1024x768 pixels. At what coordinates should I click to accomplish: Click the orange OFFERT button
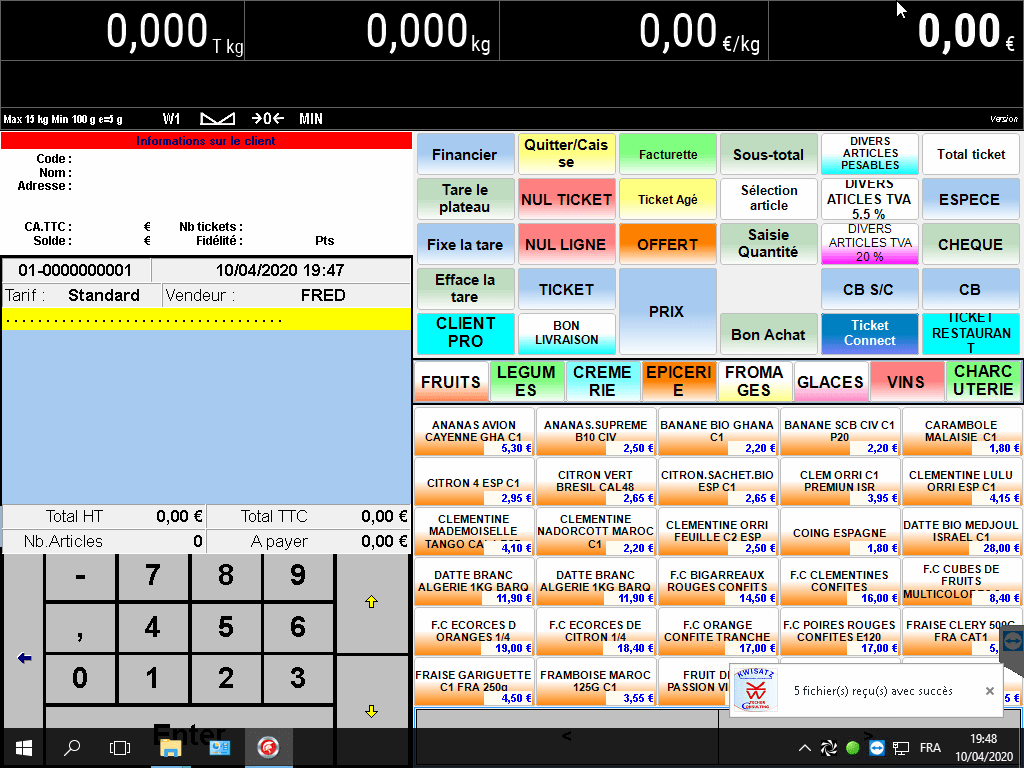[x=667, y=244]
